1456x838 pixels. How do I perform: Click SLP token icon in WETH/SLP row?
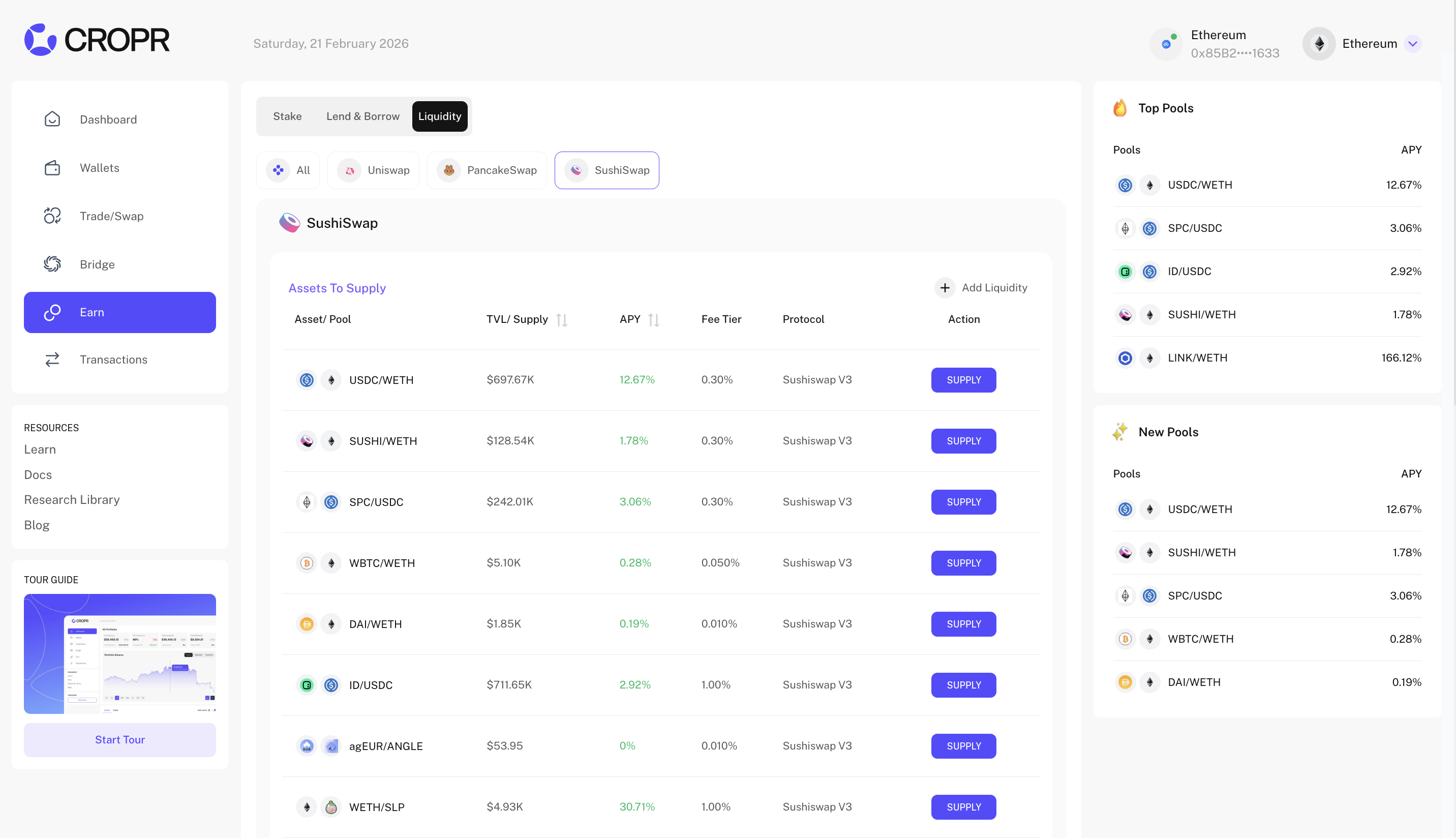(331, 807)
